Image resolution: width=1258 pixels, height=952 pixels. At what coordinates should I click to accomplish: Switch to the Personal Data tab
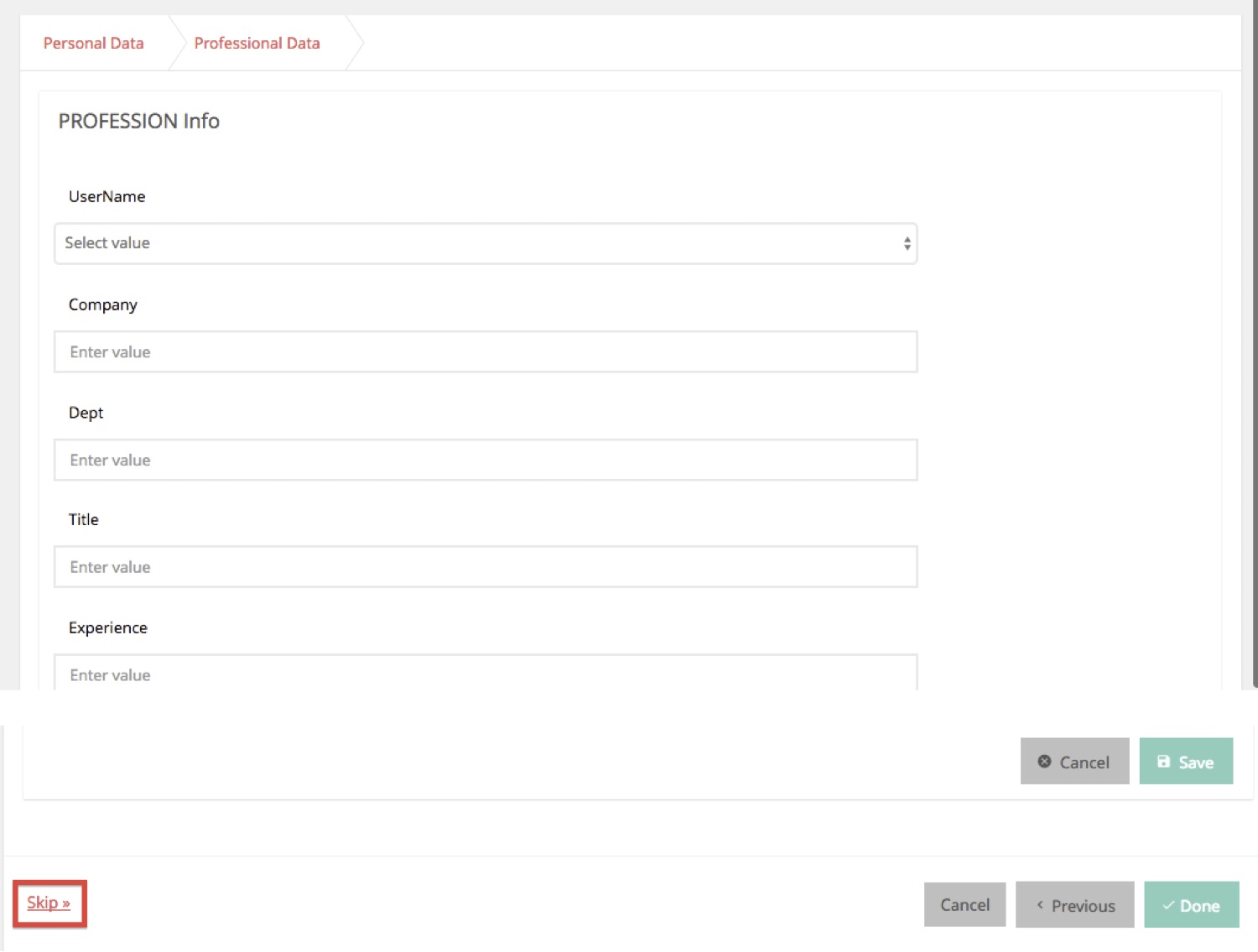[93, 43]
